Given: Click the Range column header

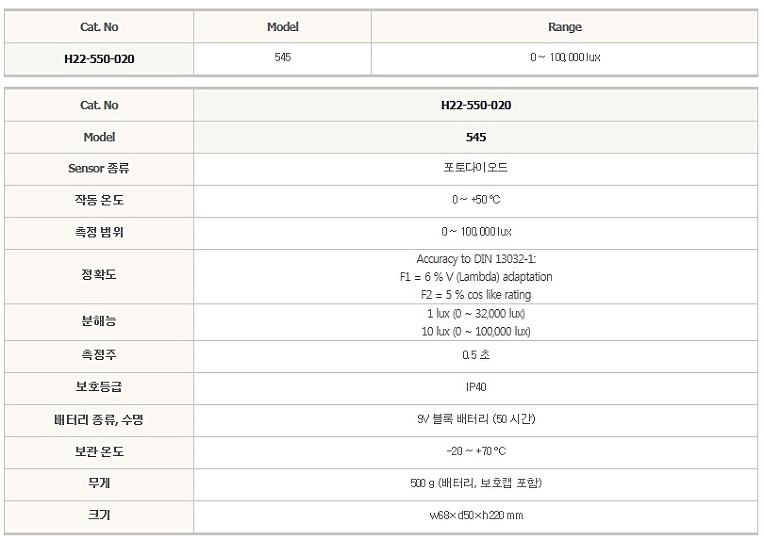Looking at the screenshot, I should (x=565, y=27).
